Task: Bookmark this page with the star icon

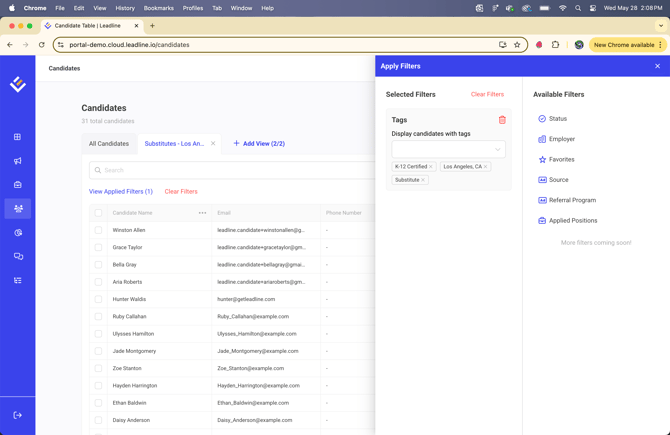Action: [x=517, y=44]
